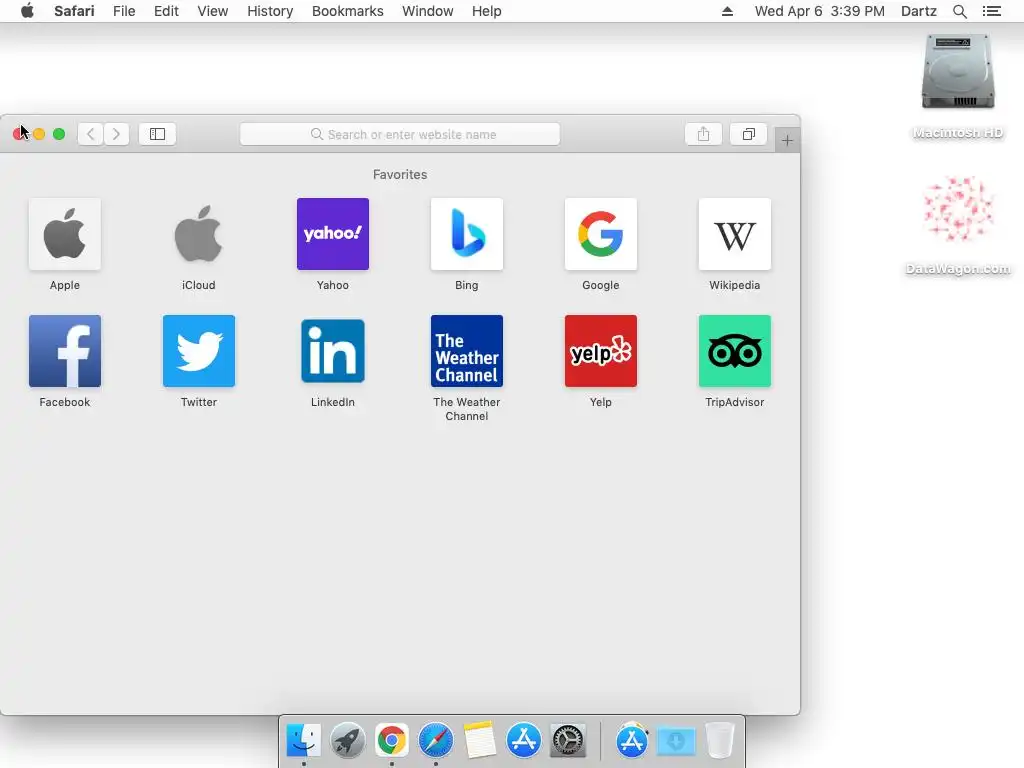Open Spotlight search magnifier
Viewport: 1024px width, 768px height.
pos(959,11)
